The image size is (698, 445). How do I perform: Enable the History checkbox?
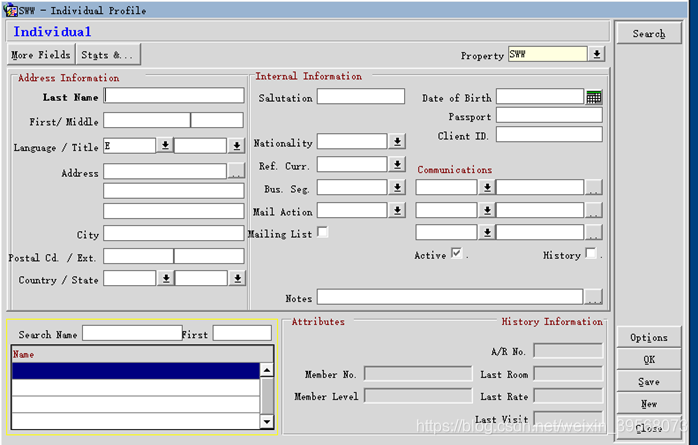pos(591,253)
